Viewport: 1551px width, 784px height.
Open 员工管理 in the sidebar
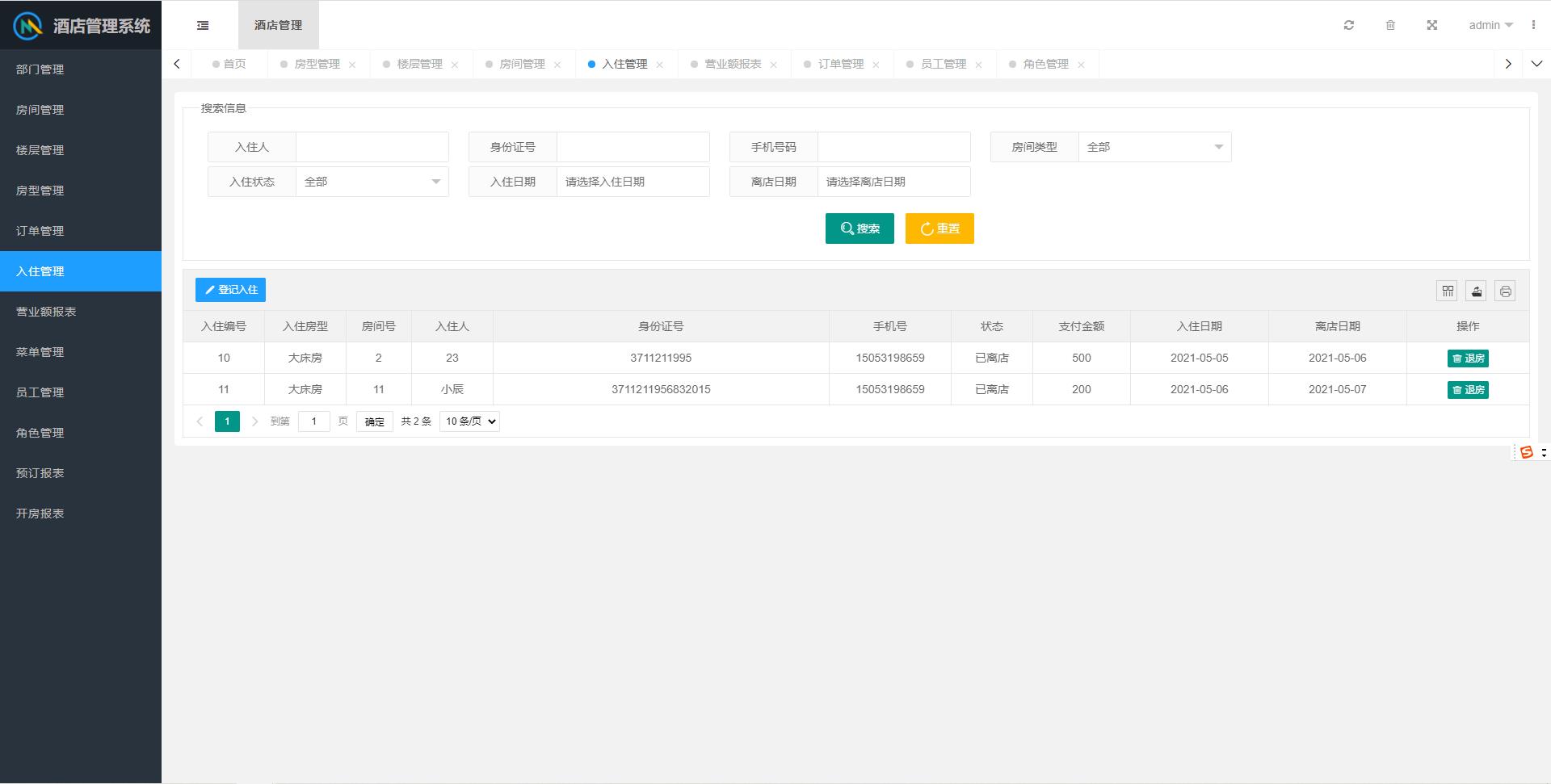click(x=81, y=392)
